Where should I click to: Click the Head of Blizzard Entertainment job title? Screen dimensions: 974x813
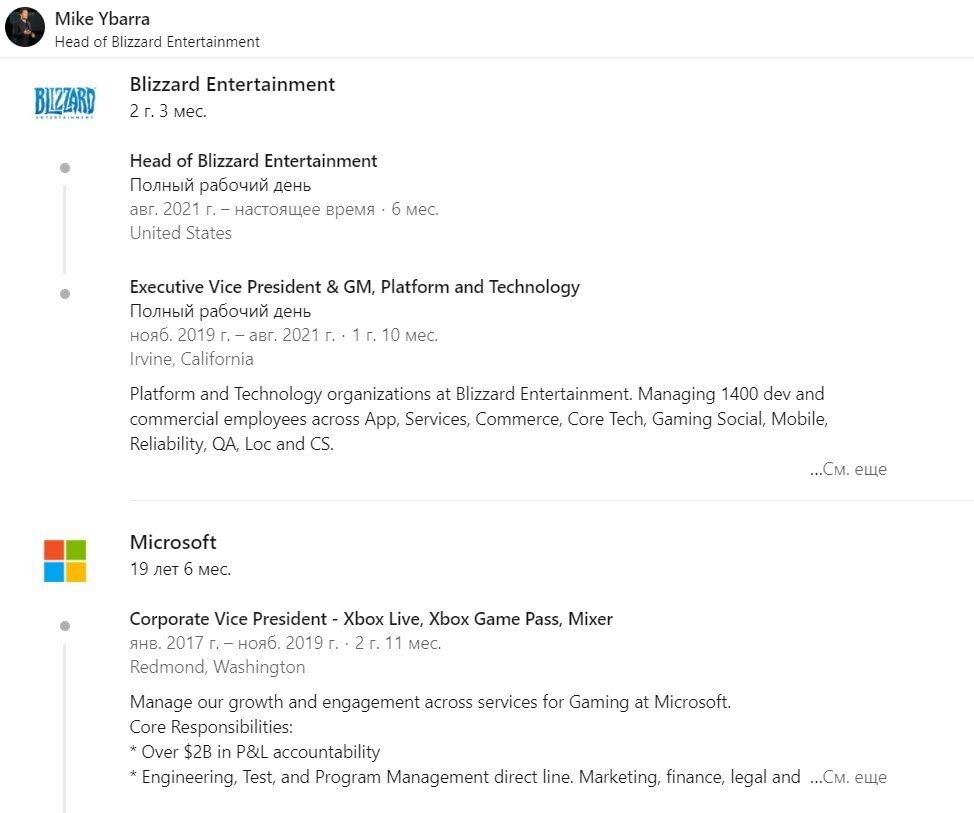(x=253, y=161)
